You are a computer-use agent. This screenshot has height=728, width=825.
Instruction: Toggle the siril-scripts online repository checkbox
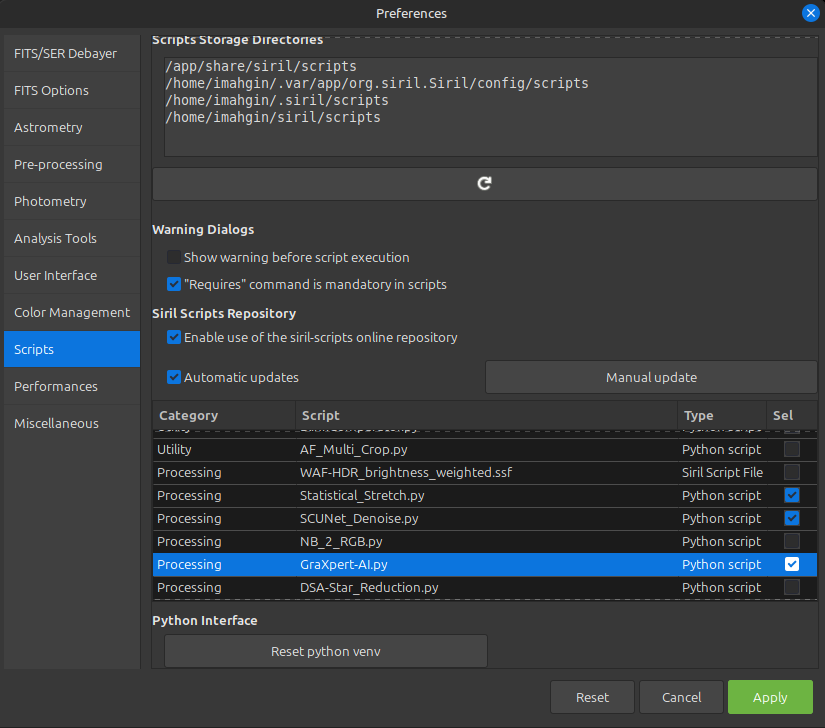click(x=174, y=337)
